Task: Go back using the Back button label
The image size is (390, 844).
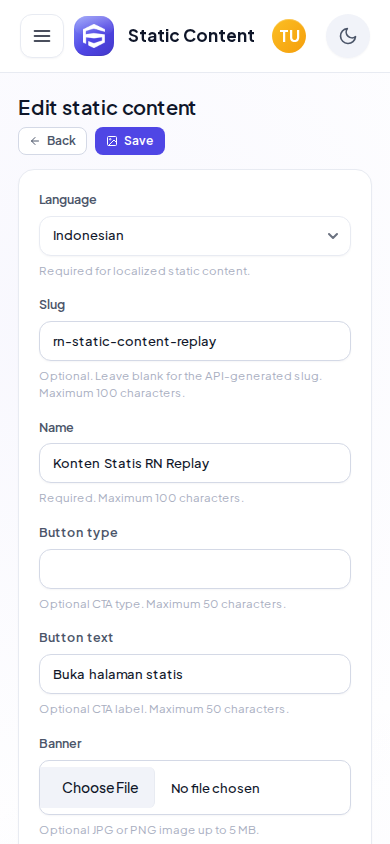Action: point(61,140)
